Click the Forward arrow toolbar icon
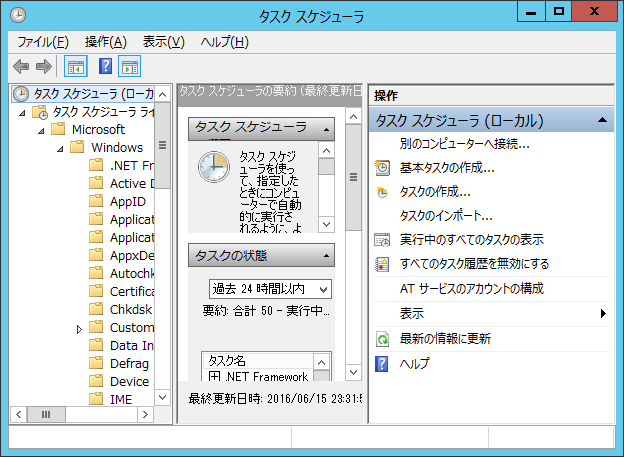The height and width of the screenshot is (457, 624). (44, 66)
